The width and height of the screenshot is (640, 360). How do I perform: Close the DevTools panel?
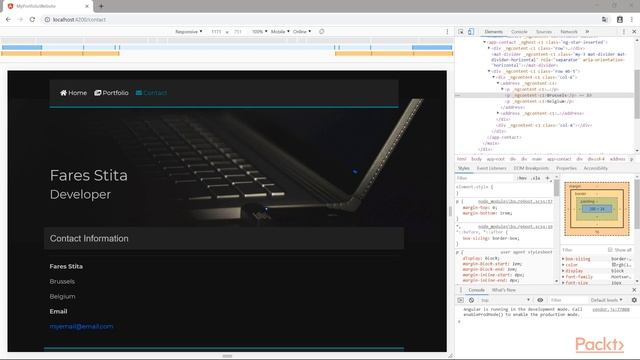pyautogui.click(x=634, y=31)
